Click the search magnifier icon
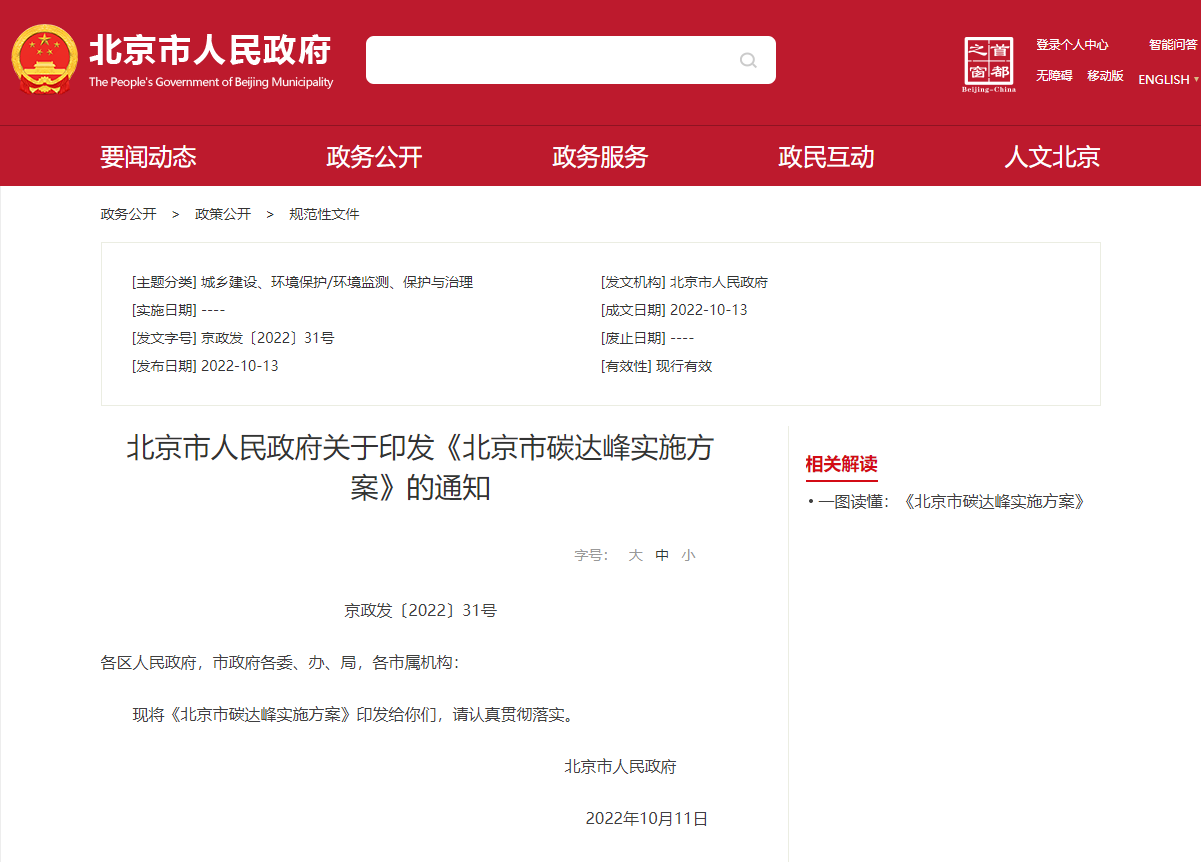This screenshot has height=862, width=1201. pyautogui.click(x=748, y=60)
